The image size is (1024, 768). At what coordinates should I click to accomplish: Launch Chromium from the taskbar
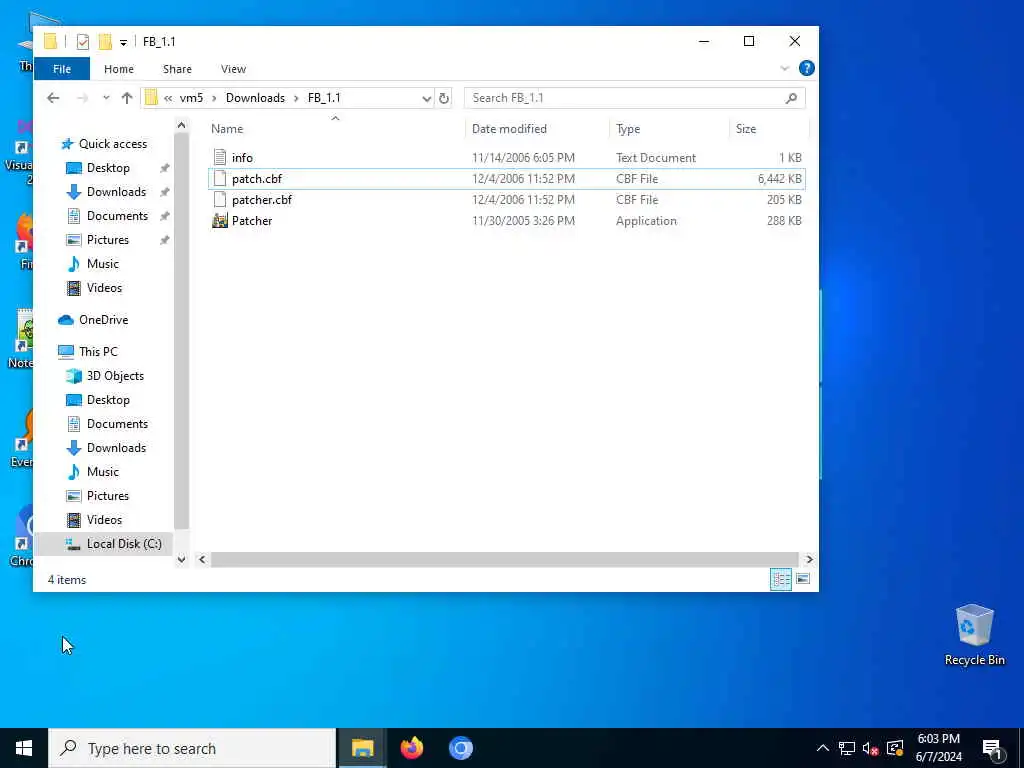click(460, 748)
